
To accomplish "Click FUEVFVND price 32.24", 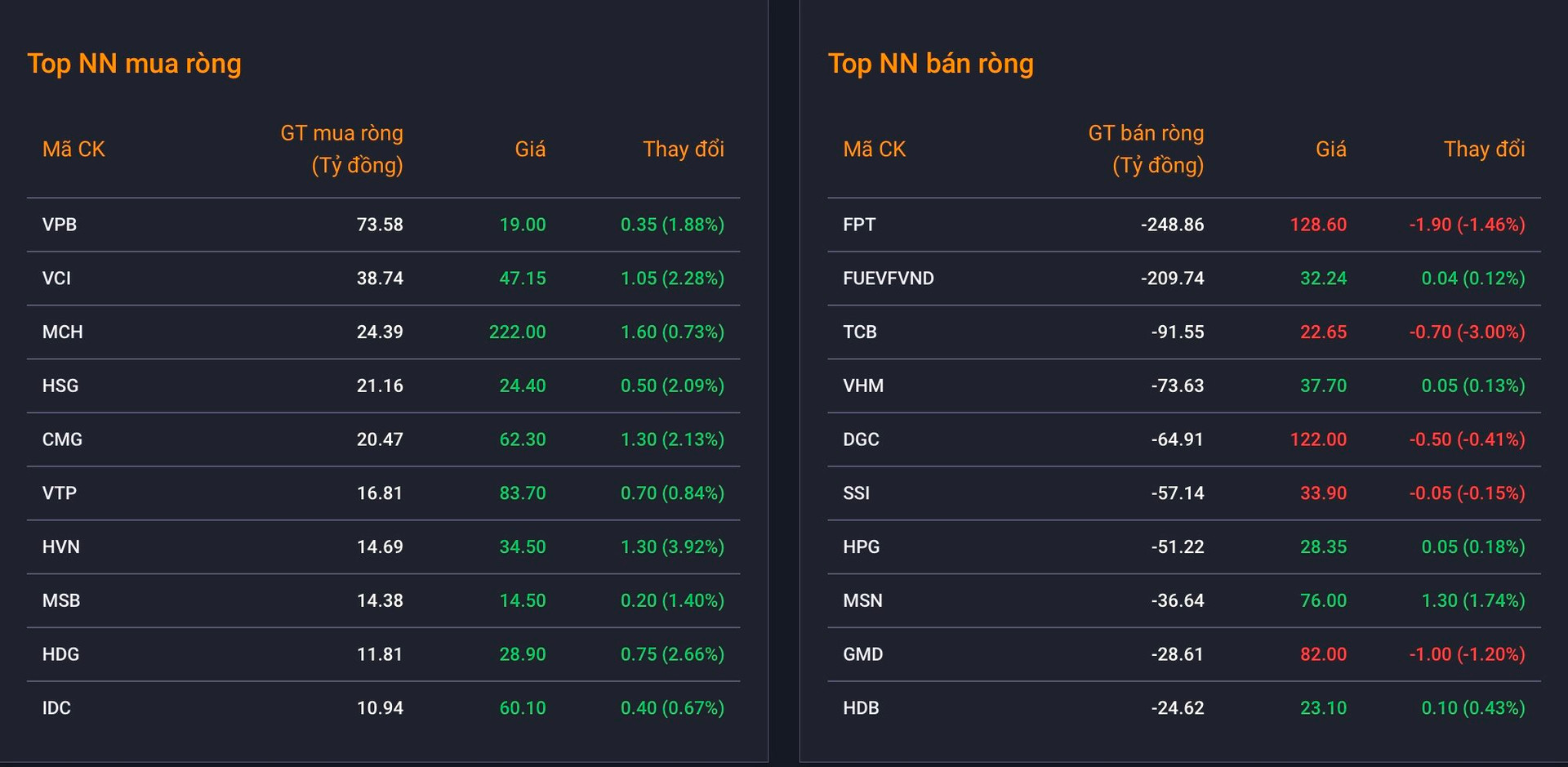I will pyautogui.click(x=1324, y=279).
